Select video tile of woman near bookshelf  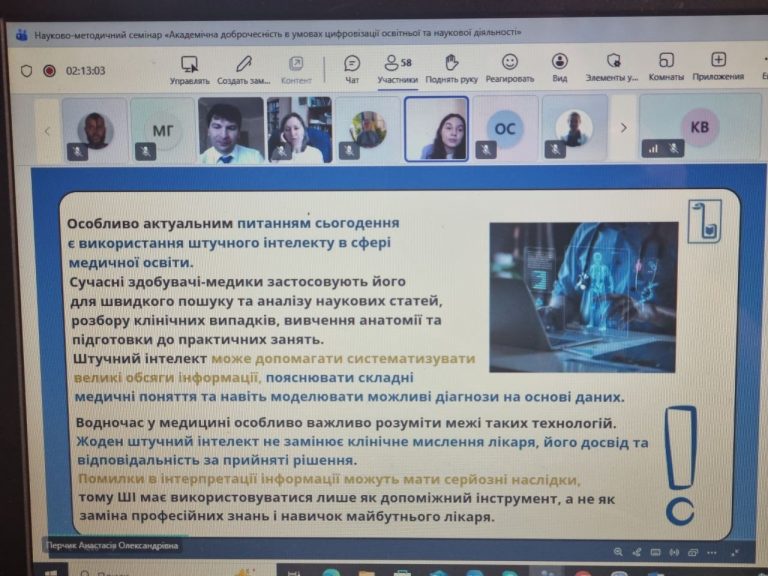299,129
